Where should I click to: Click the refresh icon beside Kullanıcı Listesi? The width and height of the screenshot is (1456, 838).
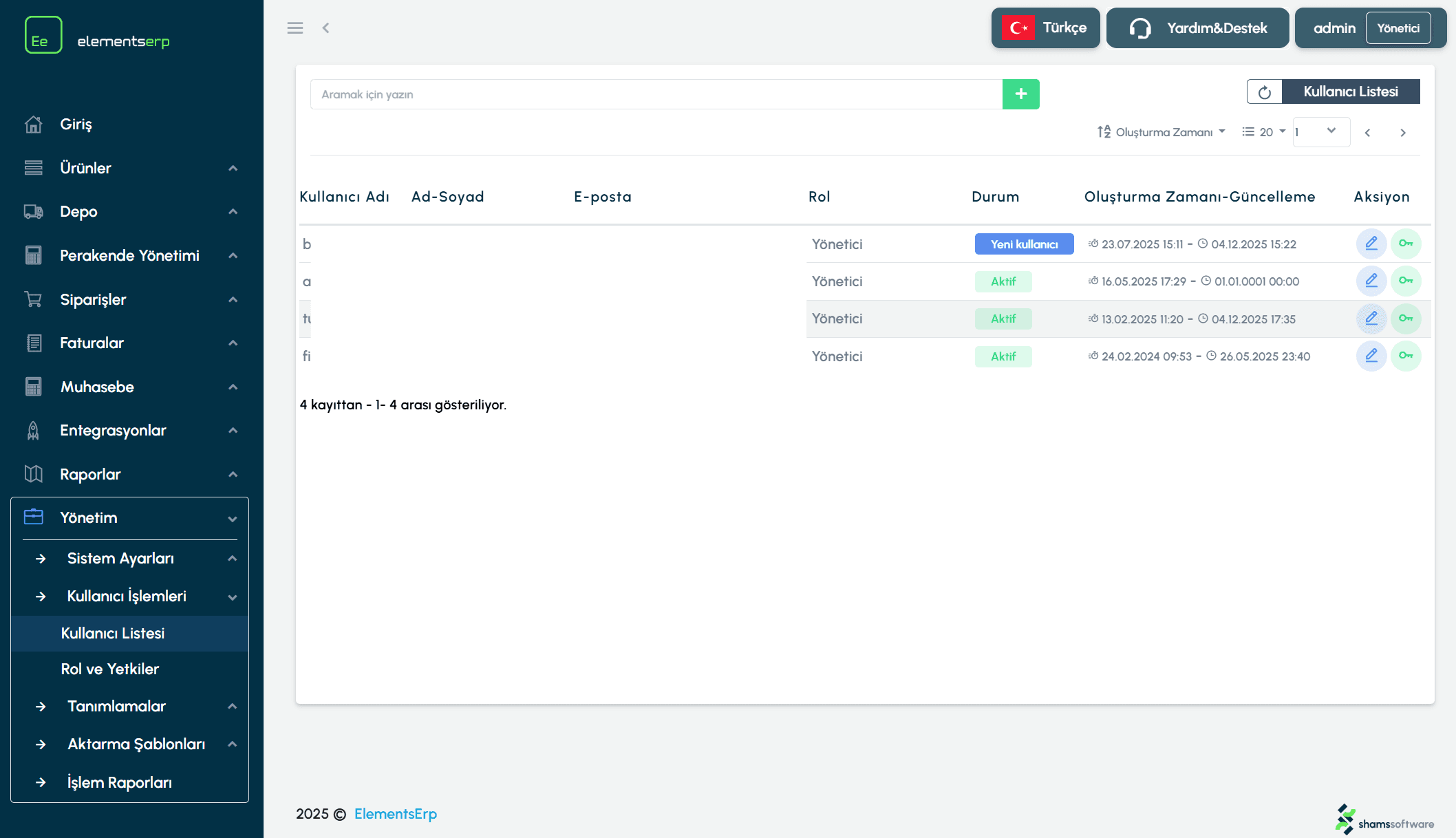pyautogui.click(x=1264, y=92)
